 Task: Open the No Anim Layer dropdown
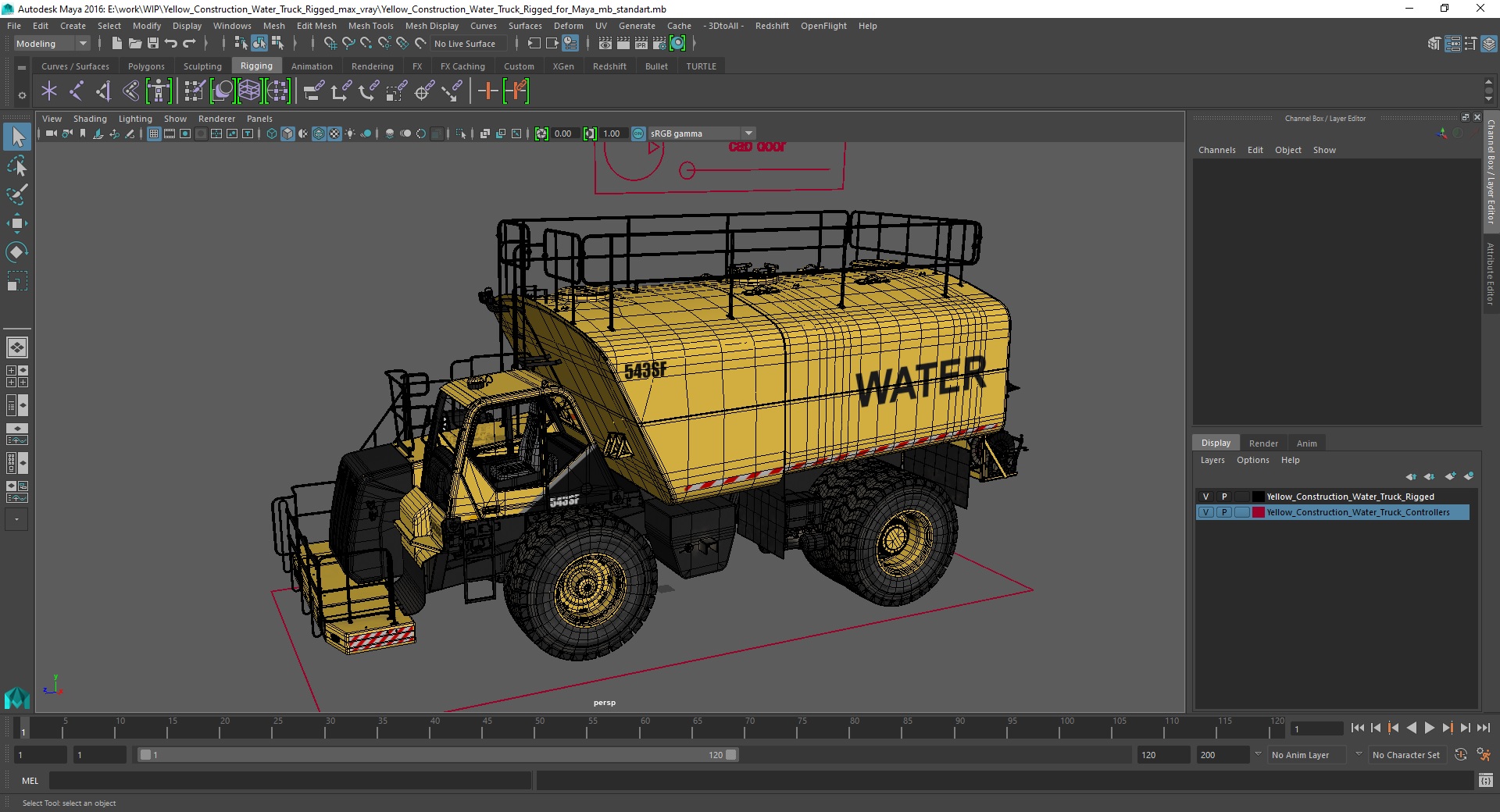point(1308,755)
